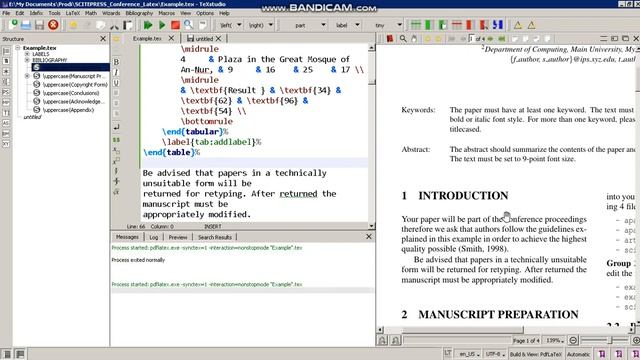Click the red Stop compile square

(x=176, y=25)
